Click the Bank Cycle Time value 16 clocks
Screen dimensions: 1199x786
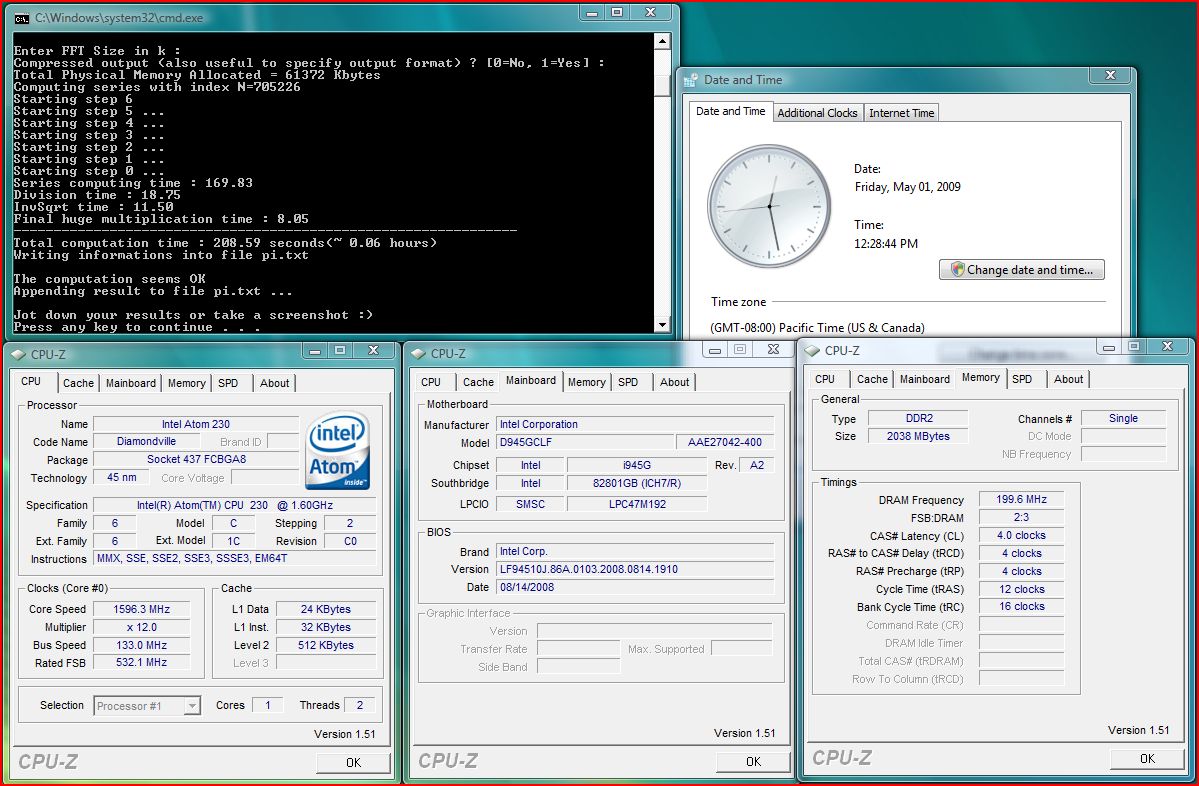[x=1022, y=606]
